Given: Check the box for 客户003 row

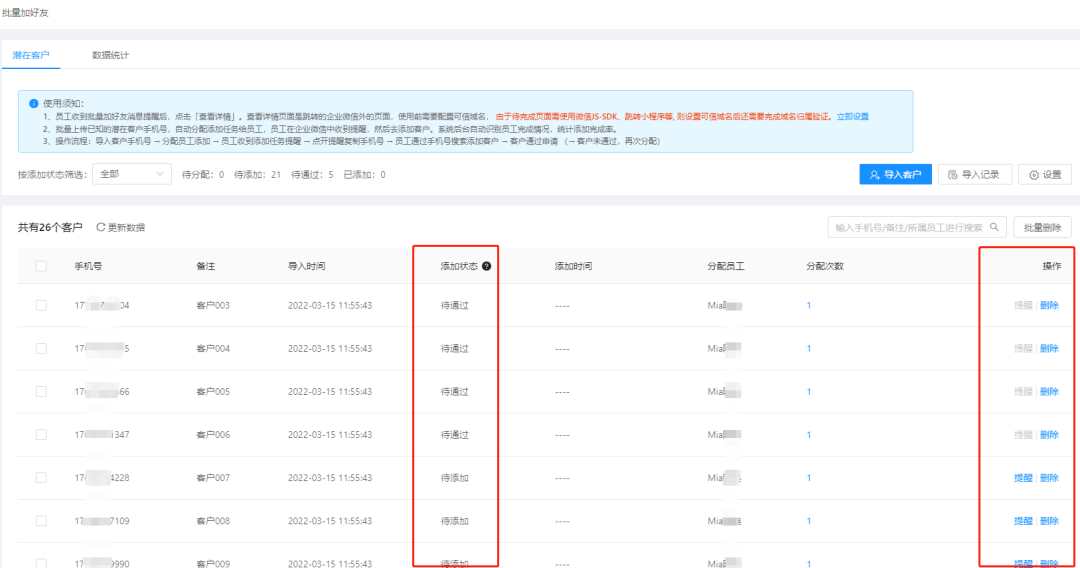Looking at the screenshot, I should click(41, 305).
